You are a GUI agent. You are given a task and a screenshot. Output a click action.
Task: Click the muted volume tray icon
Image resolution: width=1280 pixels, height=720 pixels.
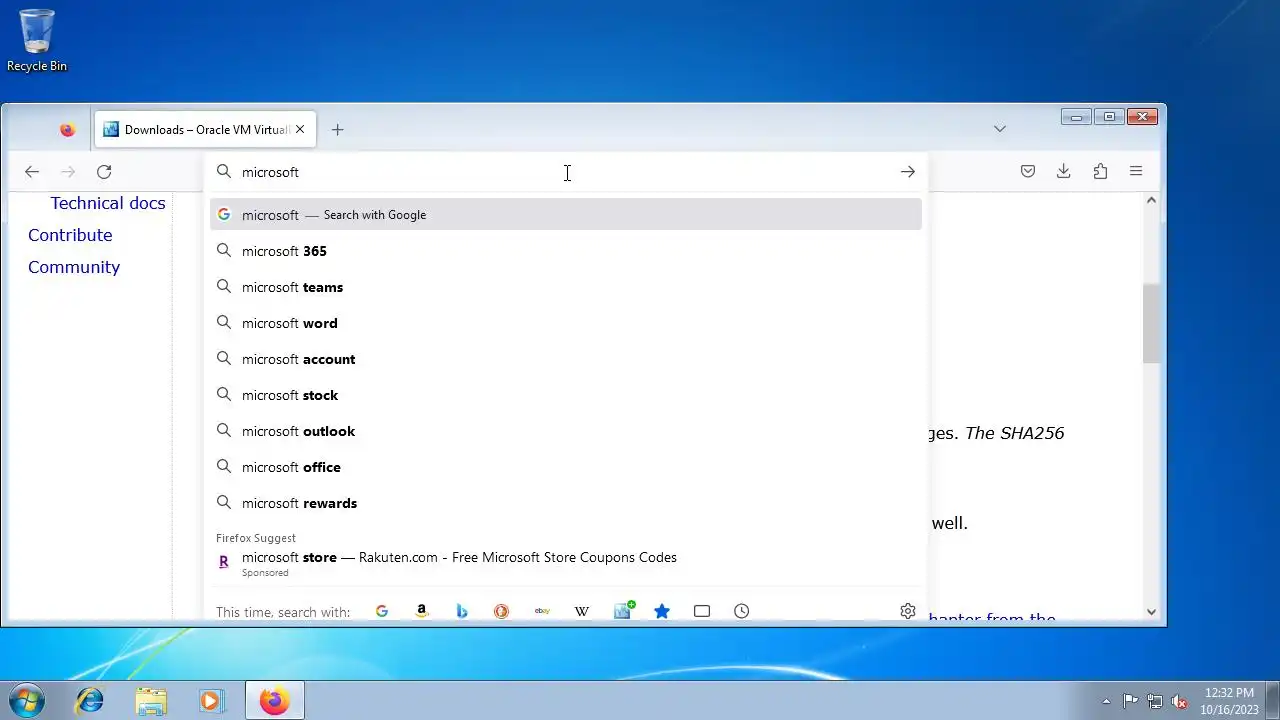point(1180,701)
